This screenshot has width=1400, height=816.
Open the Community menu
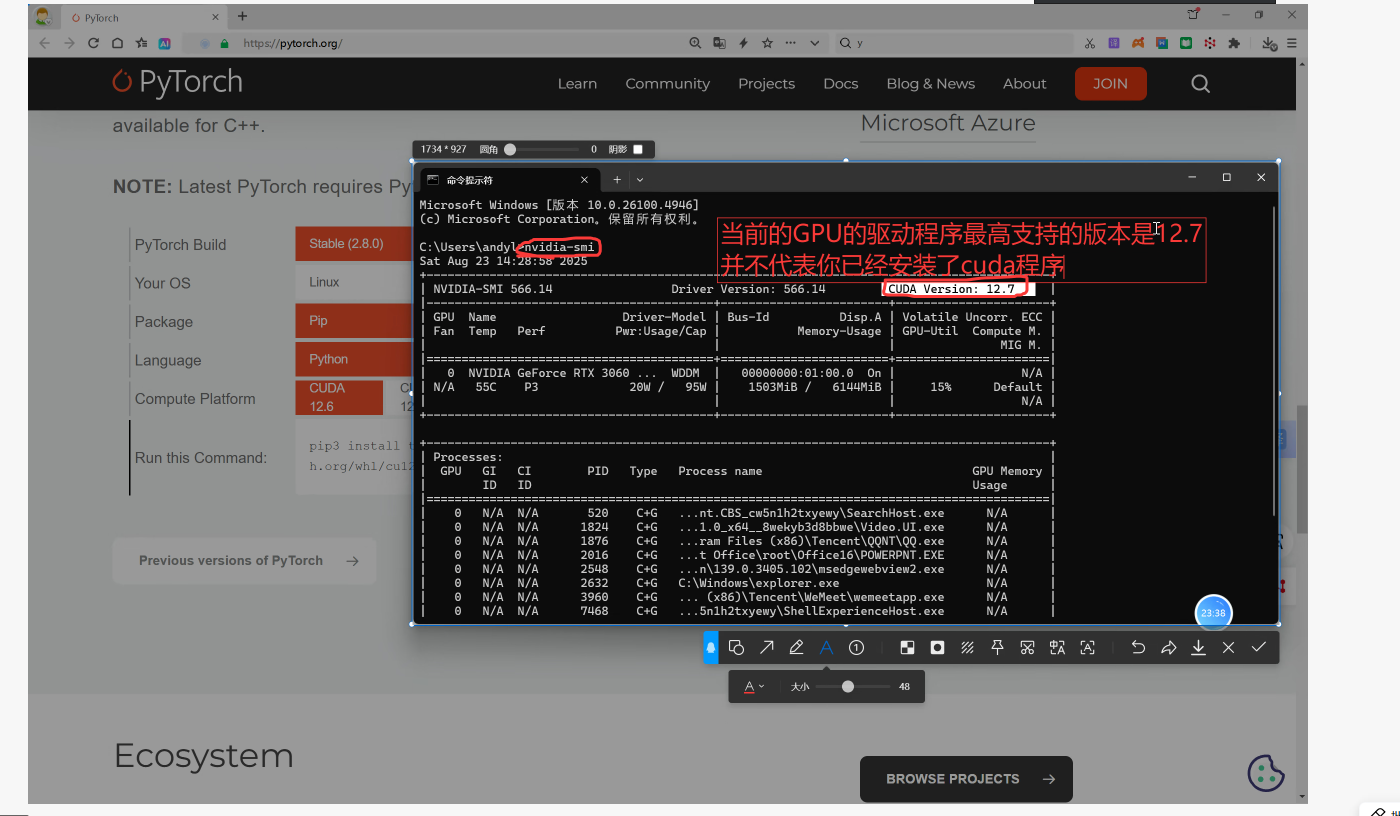pos(667,84)
